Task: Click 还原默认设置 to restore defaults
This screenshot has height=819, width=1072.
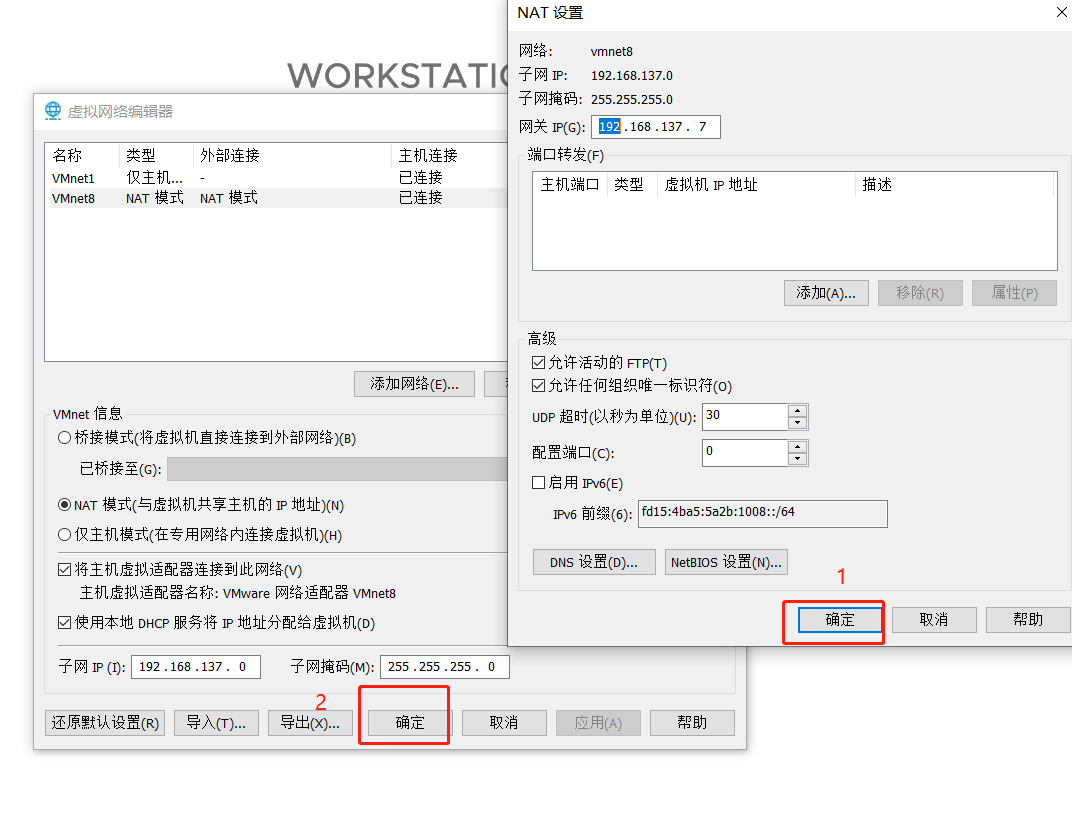Action: (x=104, y=722)
